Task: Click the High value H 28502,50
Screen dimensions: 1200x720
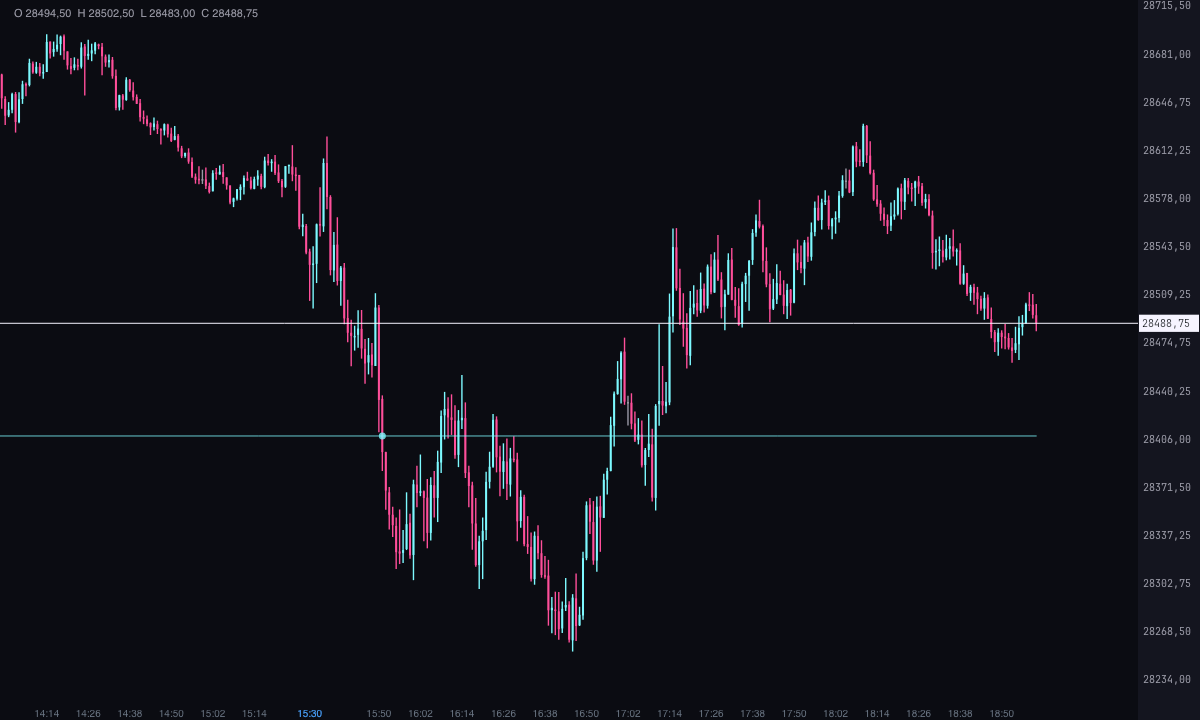Action: coord(106,12)
